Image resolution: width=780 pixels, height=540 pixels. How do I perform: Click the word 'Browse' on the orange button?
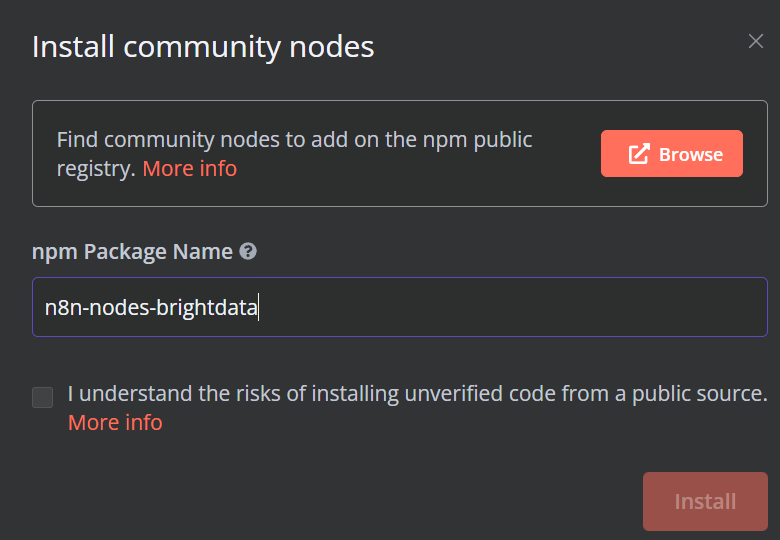pyautogui.click(x=690, y=154)
